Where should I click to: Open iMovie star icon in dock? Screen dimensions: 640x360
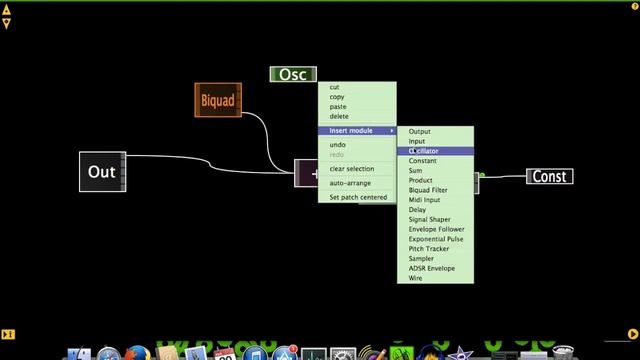pyautogui.click(x=460, y=354)
